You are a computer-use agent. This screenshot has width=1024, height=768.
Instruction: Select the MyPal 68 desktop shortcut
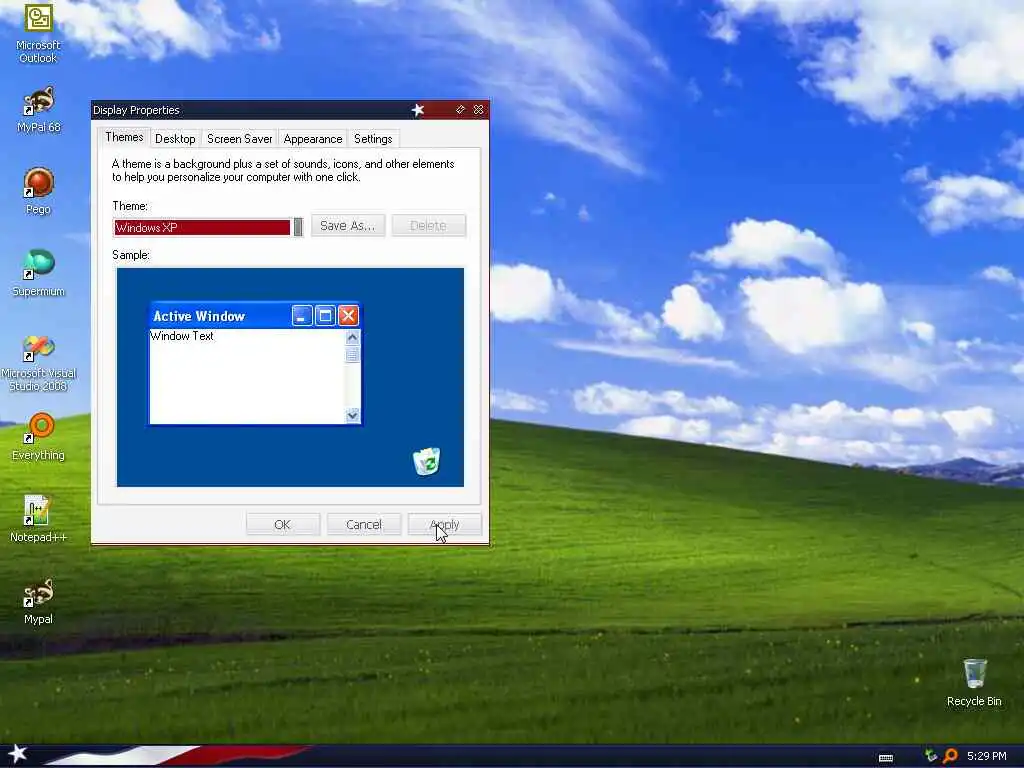click(x=38, y=110)
